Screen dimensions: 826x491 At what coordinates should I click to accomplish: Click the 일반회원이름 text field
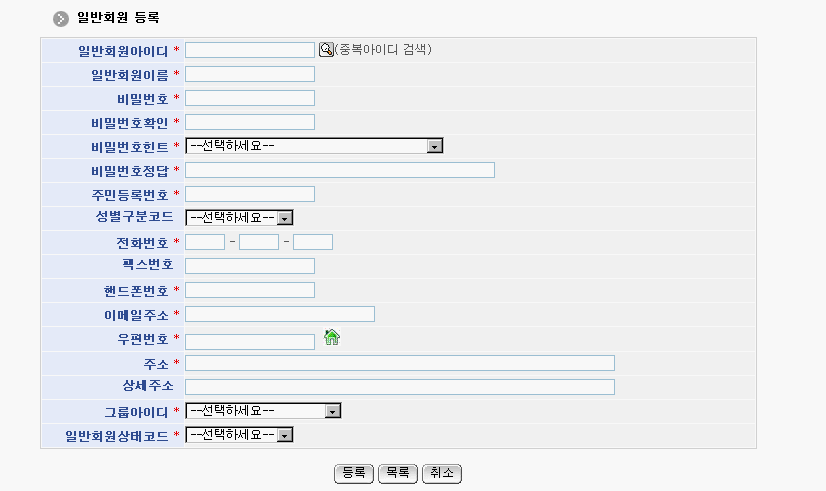coord(250,74)
